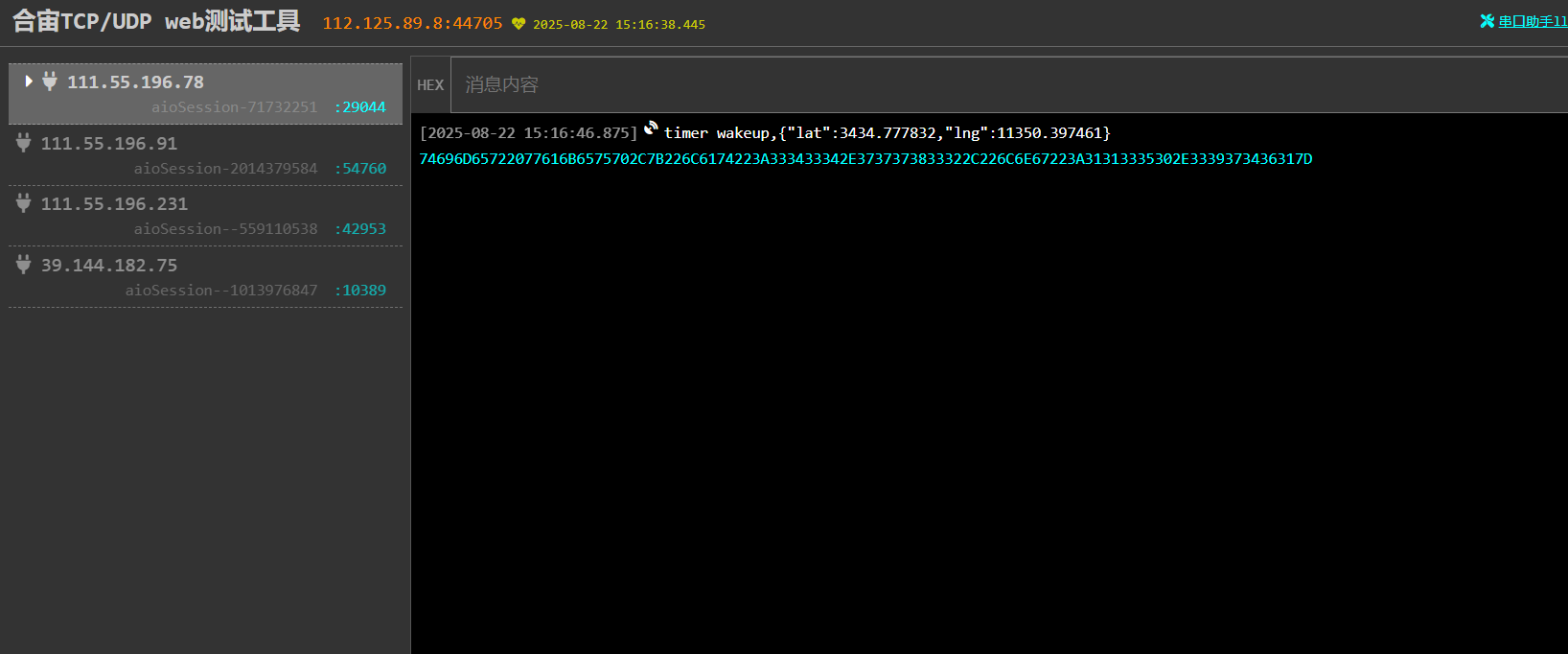Click the heartbeat icon next to the server address
The height and width of the screenshot is (654, 1568).
coord(519,24)
